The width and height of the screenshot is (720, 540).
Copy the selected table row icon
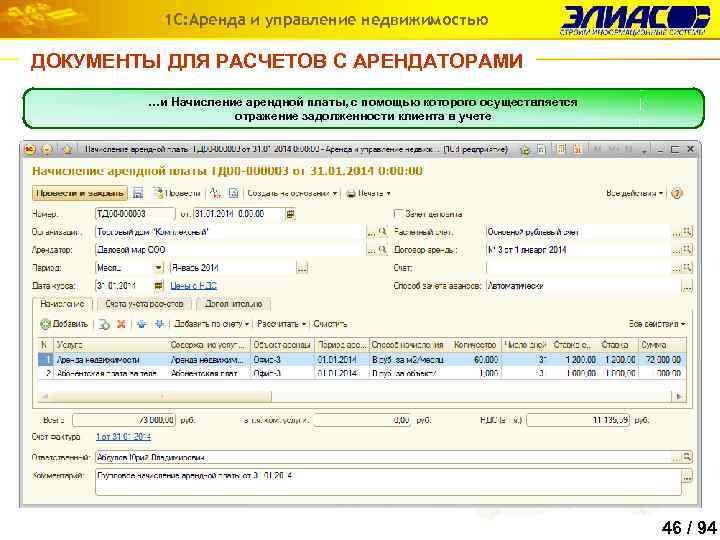(105, 324)
